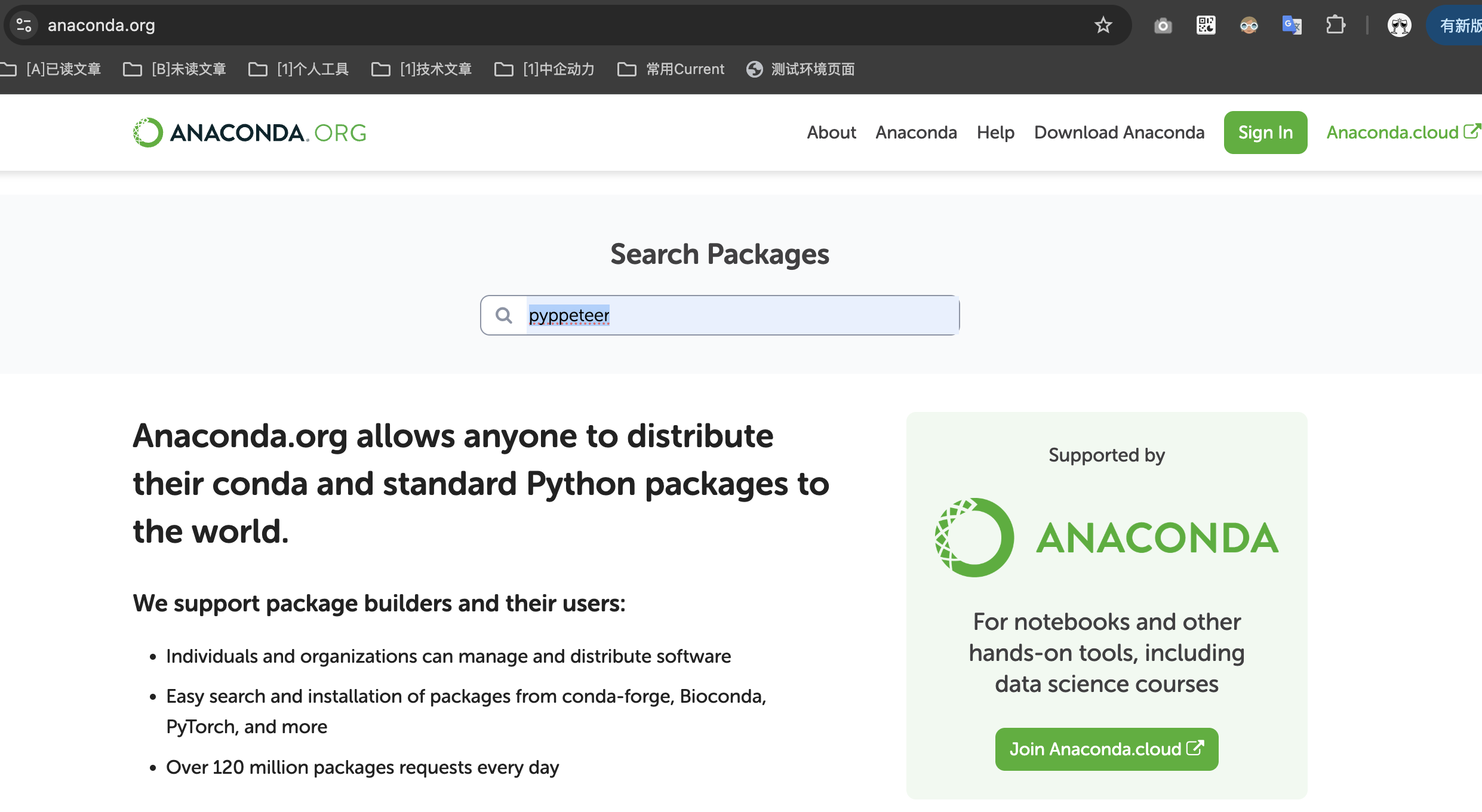Click the "Individuals and organizations can manage" bullet
Viewport: 1482px width, 812px height.
[448, 656]
